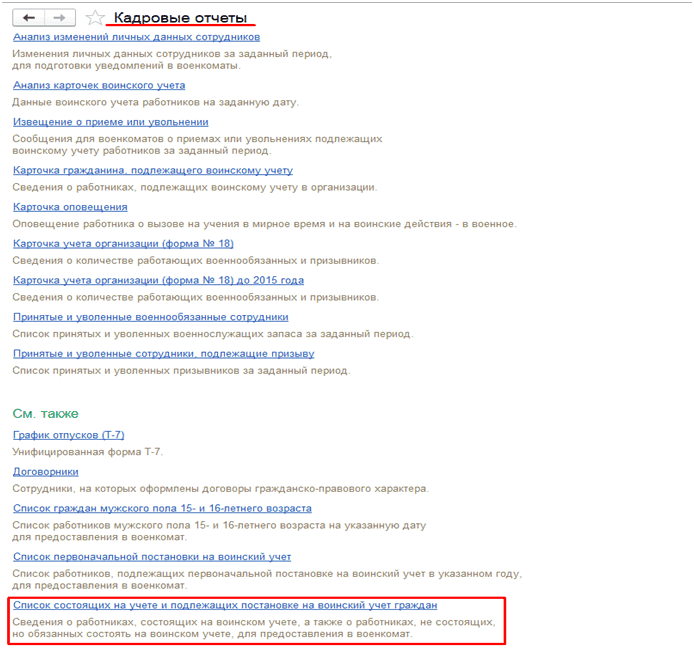Select the "Карточка оповещения" report
The width and height of the screenshot is (694, 661).
[70, 207]
